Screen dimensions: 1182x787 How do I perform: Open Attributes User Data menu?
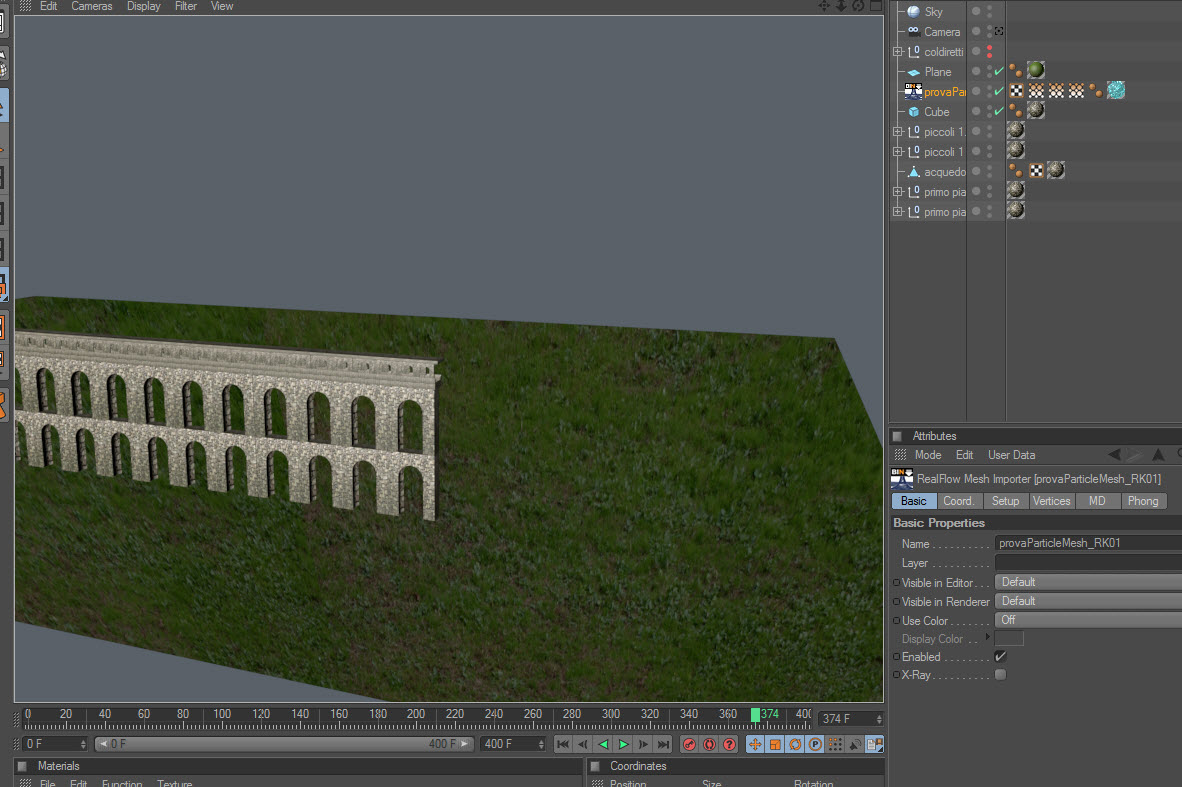1012,455
